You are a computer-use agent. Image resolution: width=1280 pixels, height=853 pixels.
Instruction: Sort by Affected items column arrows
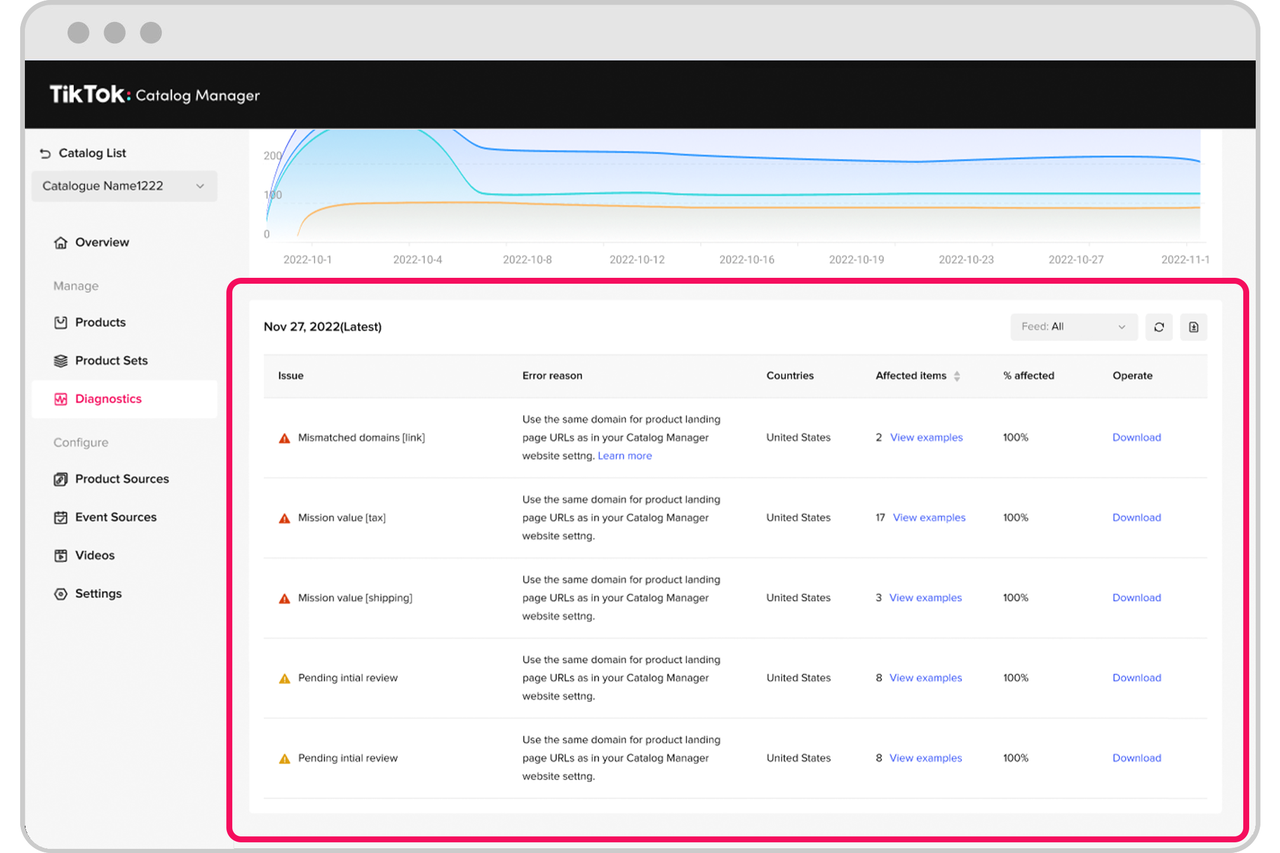click(957, 376)
